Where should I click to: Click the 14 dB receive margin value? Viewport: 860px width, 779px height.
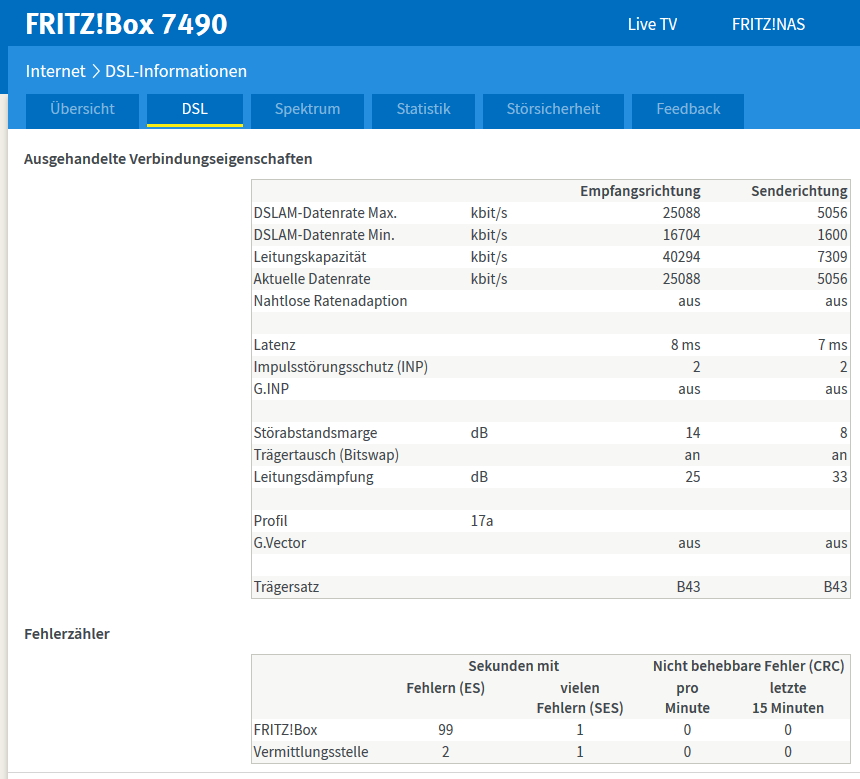click(x=693, y=433)
